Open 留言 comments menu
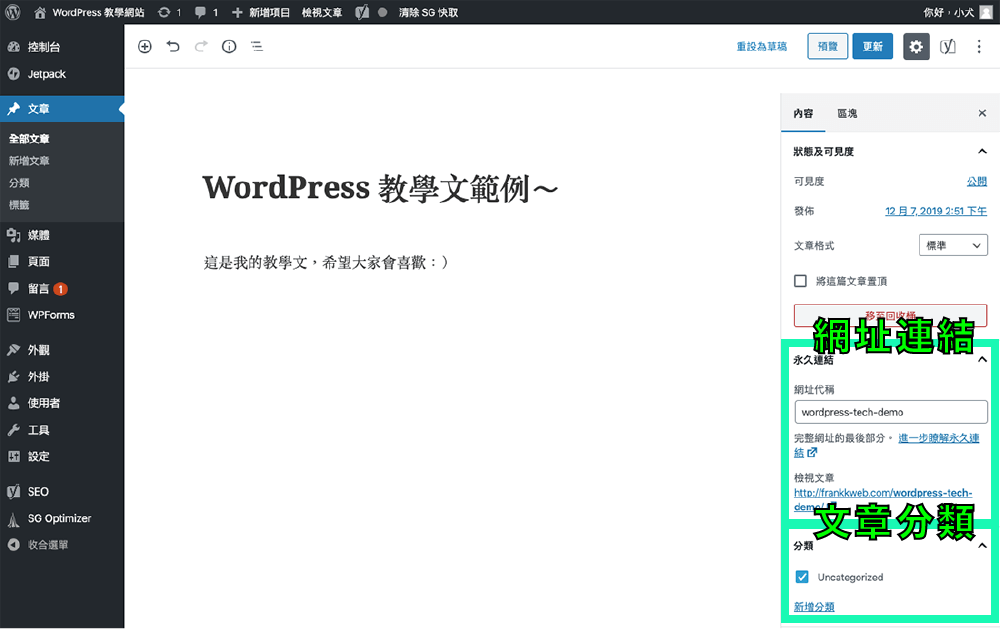 pyautogui.click(x=62, y=288)
